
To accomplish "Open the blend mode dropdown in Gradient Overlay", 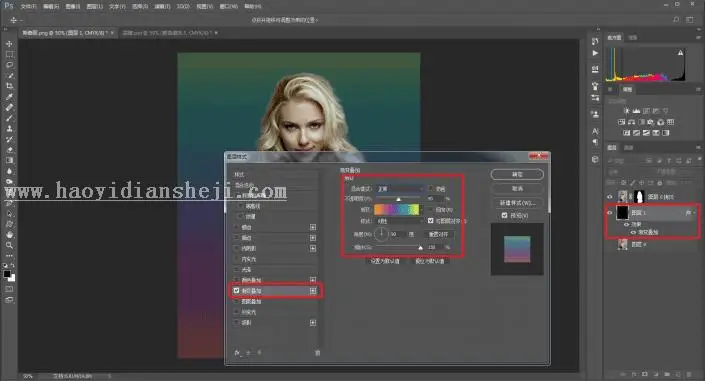I will click(x=400, y=188).
